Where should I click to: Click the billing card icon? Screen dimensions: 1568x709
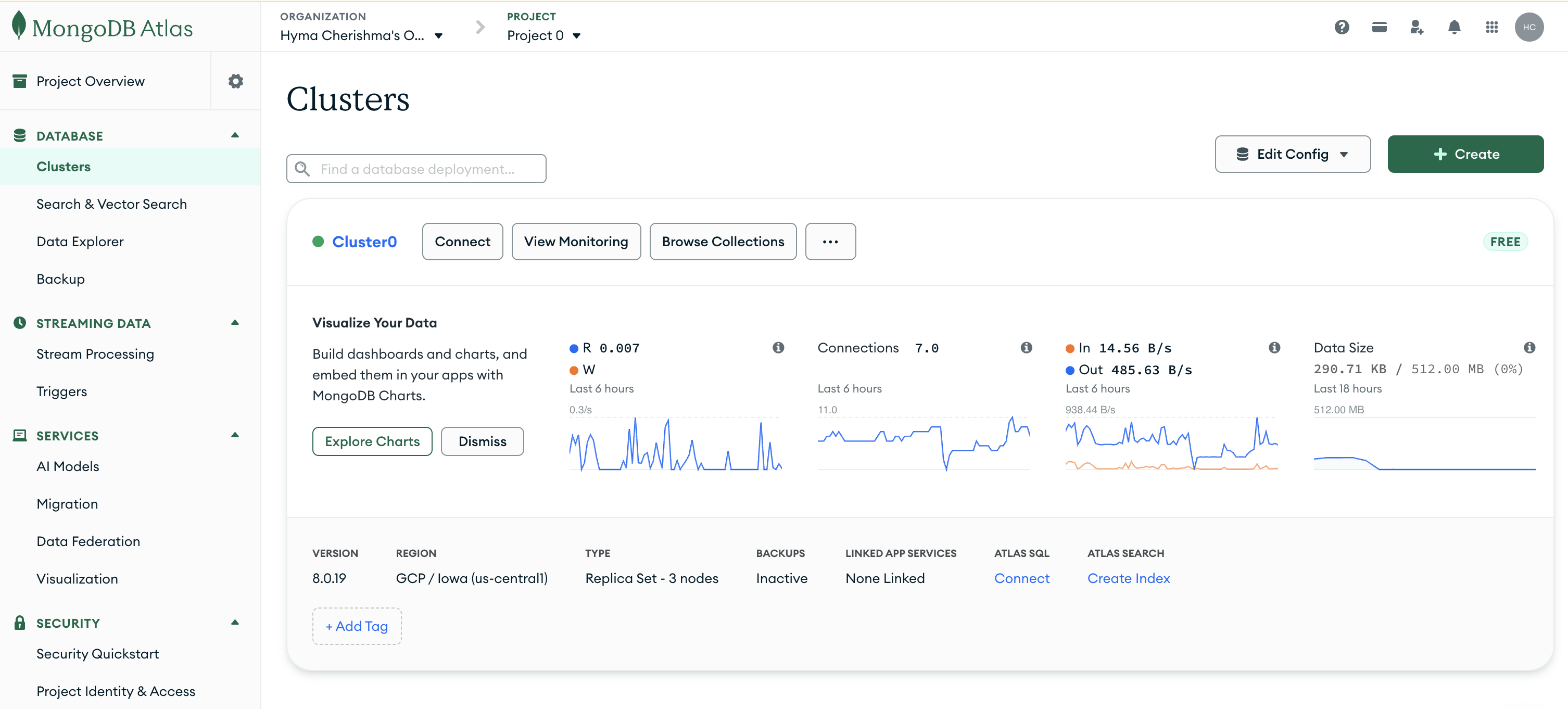pos(1379,27)
